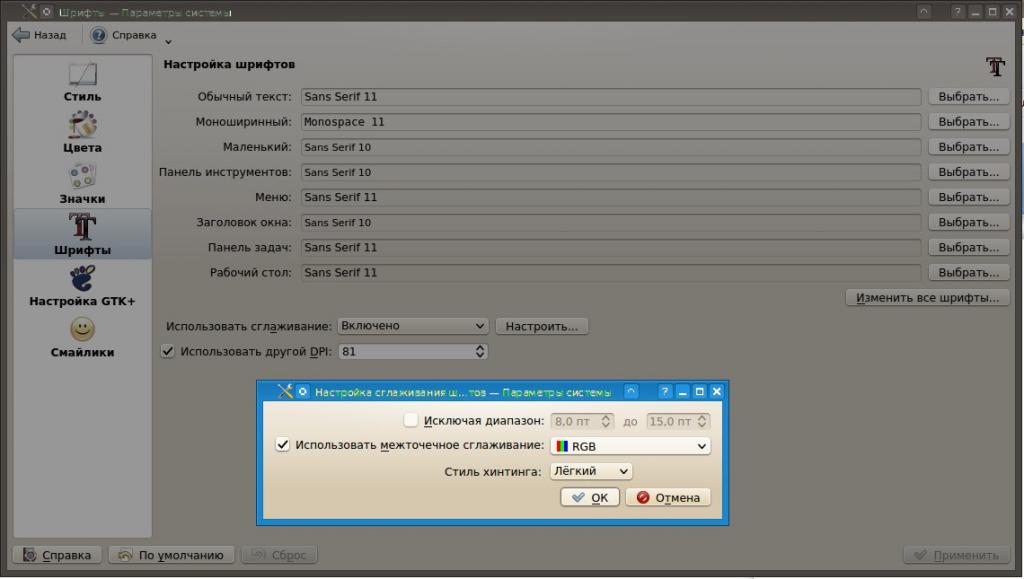The width and height of the screenshot is (1024, 579).
Task: Toggle the Исключая диапазон checkbox
Action: click(410, 420)
